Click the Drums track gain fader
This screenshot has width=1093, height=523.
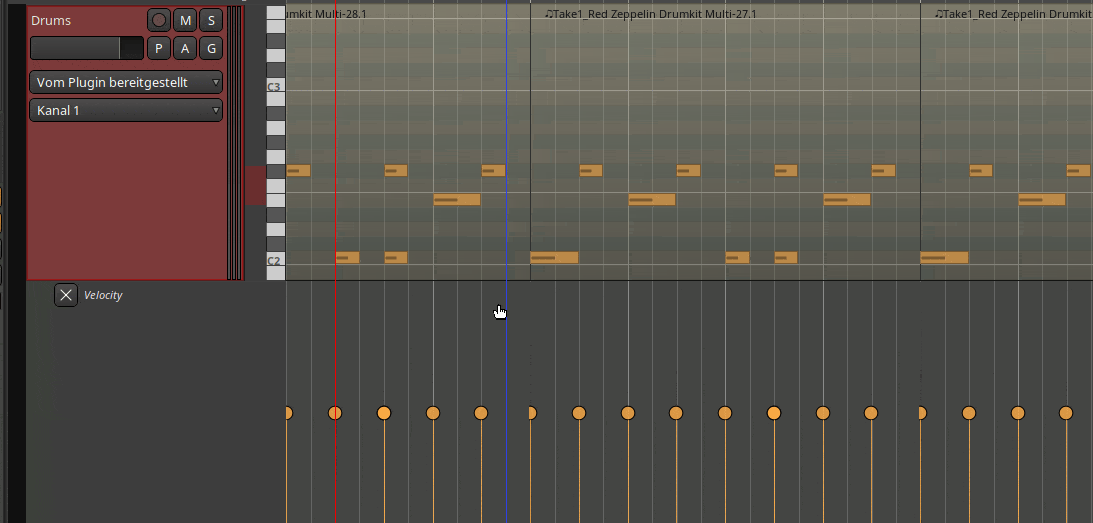coord(87,48)
